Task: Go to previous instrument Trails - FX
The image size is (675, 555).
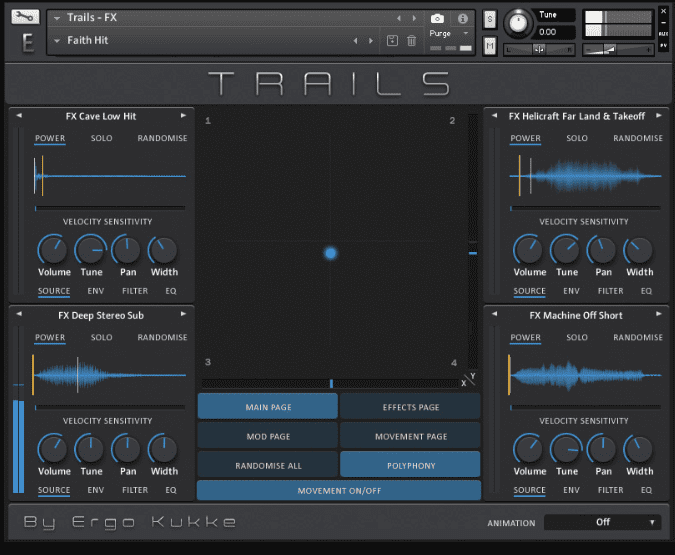Action: 399,18
